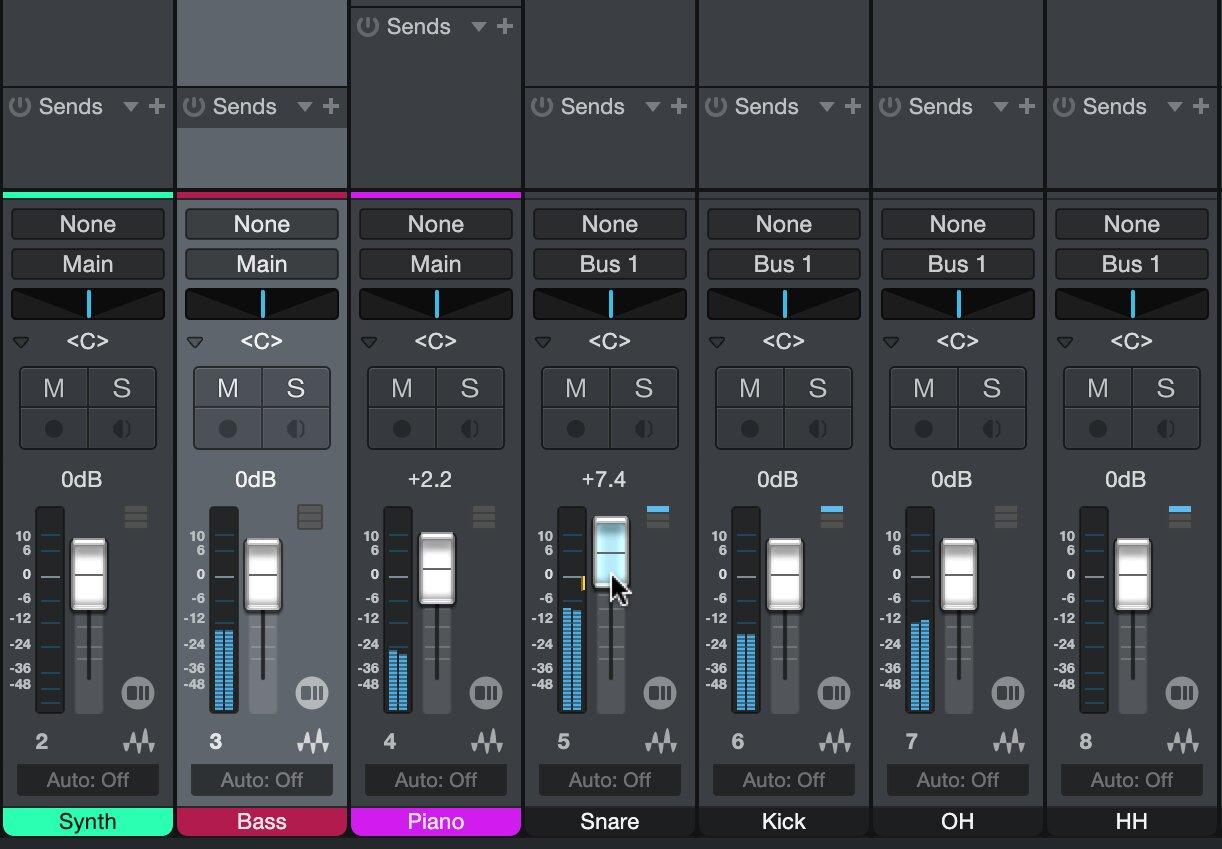Open channel editor icon on Synth channel

tap(138, 692)
